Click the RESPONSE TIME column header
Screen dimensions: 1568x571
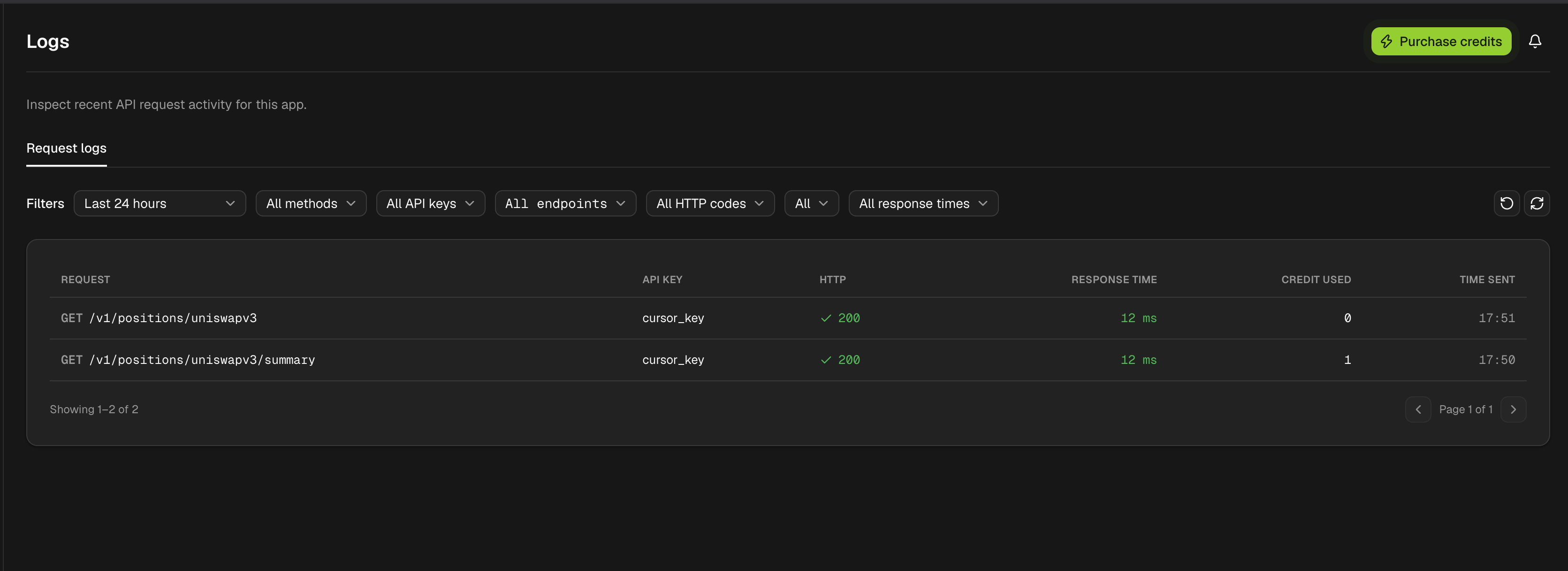(1114, 280)
